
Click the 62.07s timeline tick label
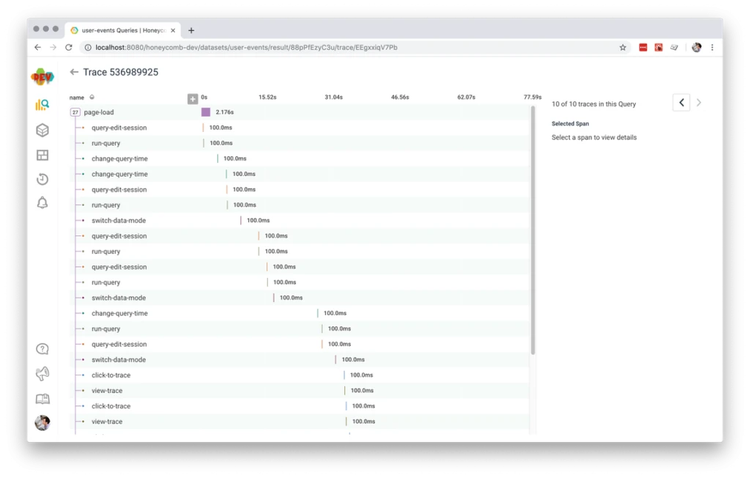466,97
